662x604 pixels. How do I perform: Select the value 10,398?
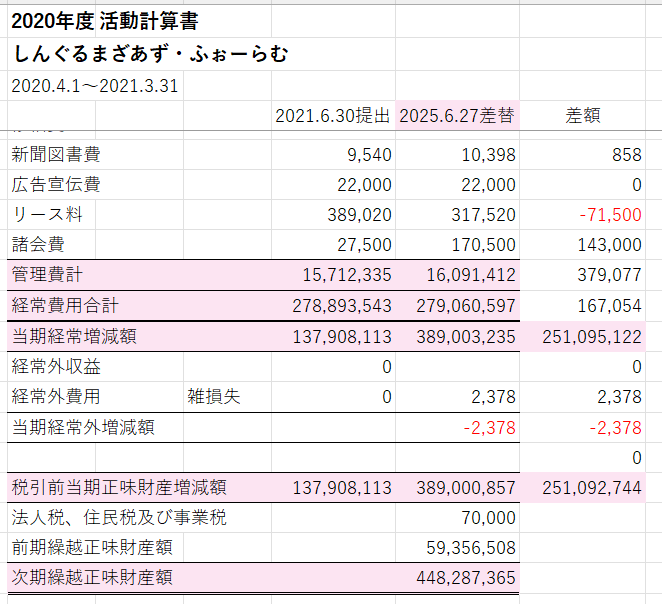tap(488, 155)
